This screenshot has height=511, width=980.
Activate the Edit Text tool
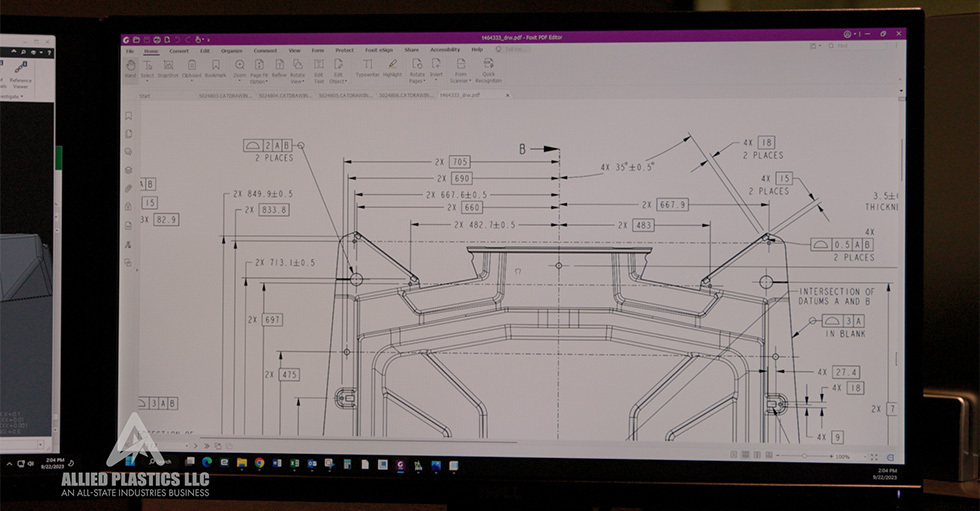point(319,66)
